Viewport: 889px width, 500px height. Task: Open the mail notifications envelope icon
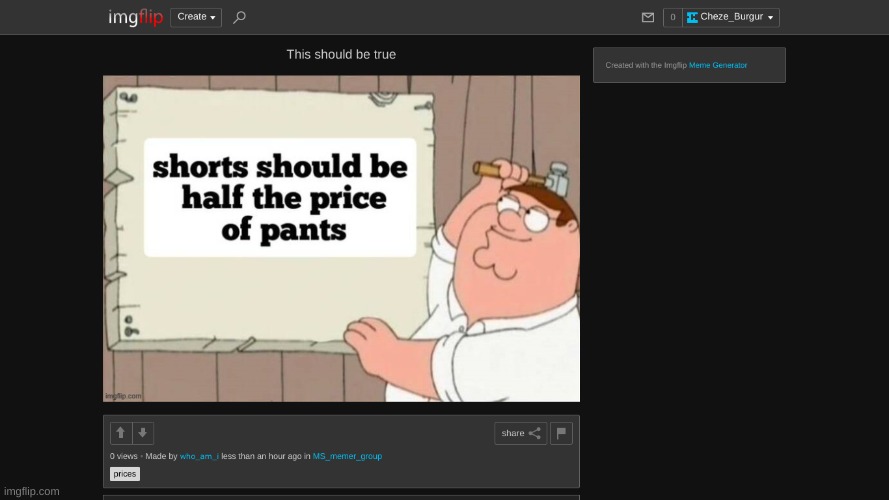point(647,18)
